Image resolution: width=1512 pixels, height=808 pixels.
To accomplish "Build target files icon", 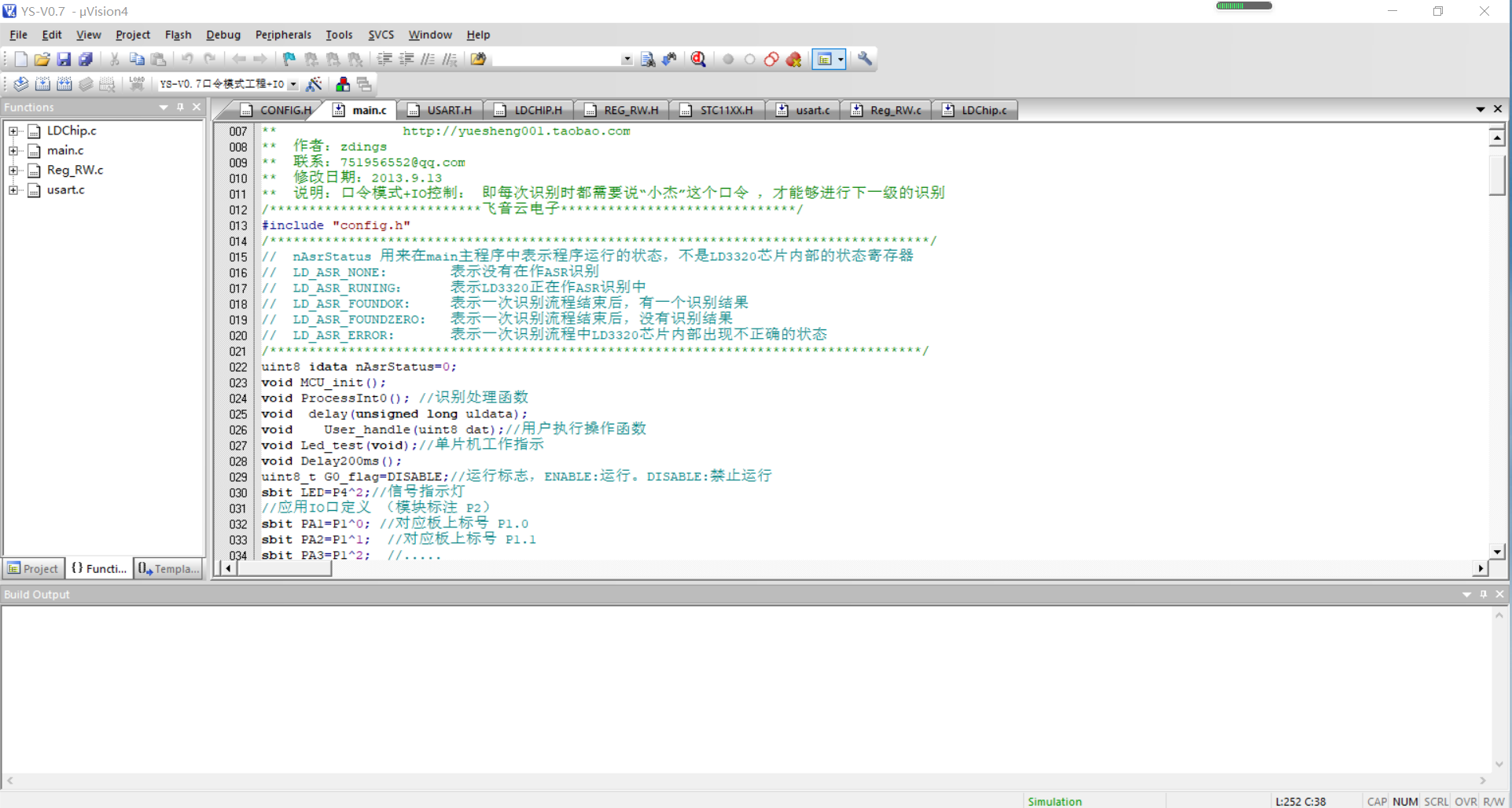I will (x=43, y=83).
